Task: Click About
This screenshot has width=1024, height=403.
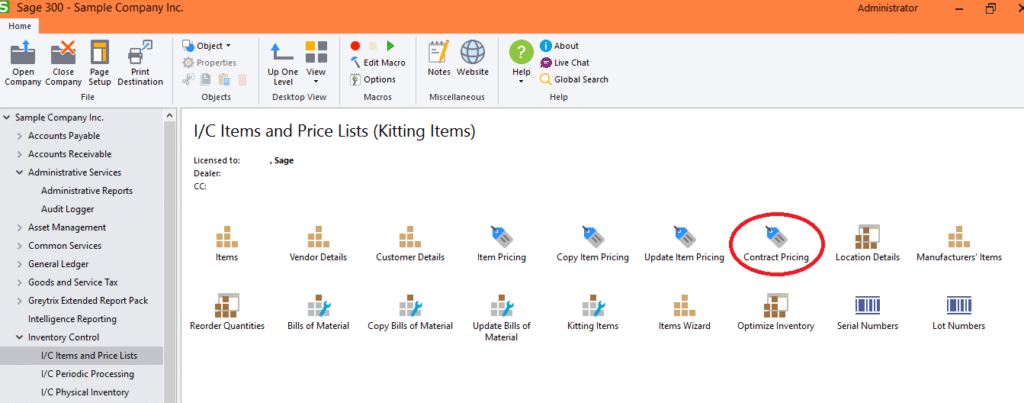Action: click(559, 46)
